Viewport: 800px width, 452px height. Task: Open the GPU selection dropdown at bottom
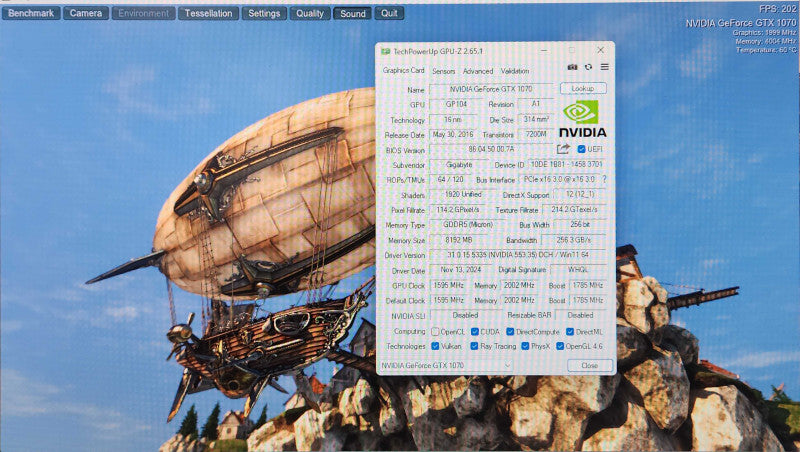(x=445, y=365)
